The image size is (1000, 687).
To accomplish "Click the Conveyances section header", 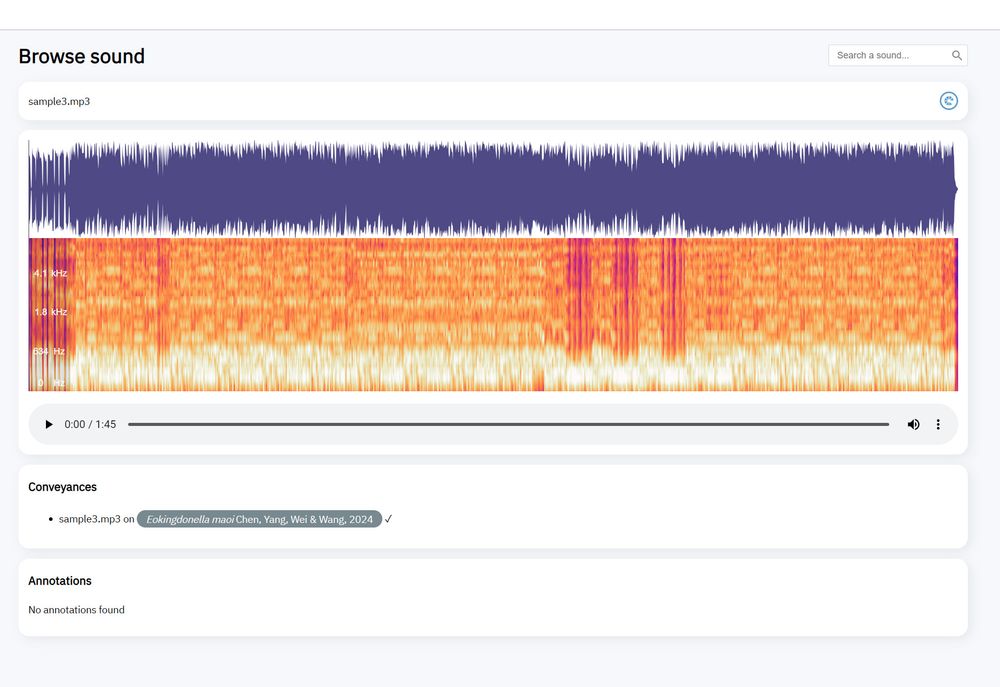I will click(62, 487).
